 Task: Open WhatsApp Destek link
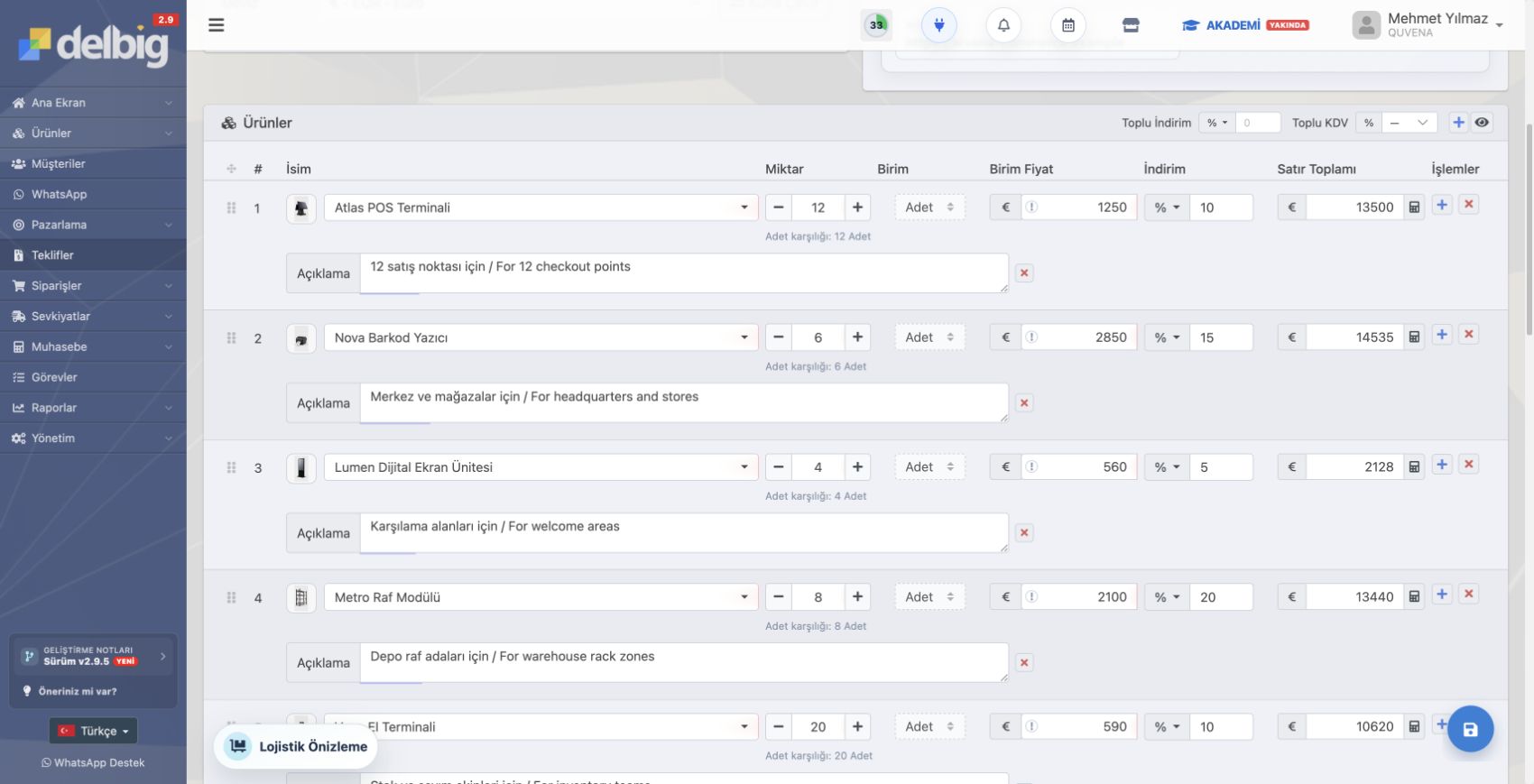pyautogui.click(x=93, y=763)
